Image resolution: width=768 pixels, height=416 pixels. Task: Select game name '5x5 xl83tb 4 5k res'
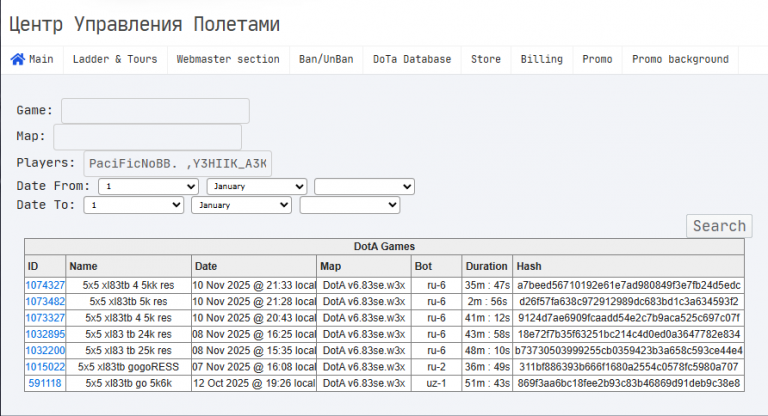pyautogui.click(x=128, y=318)
